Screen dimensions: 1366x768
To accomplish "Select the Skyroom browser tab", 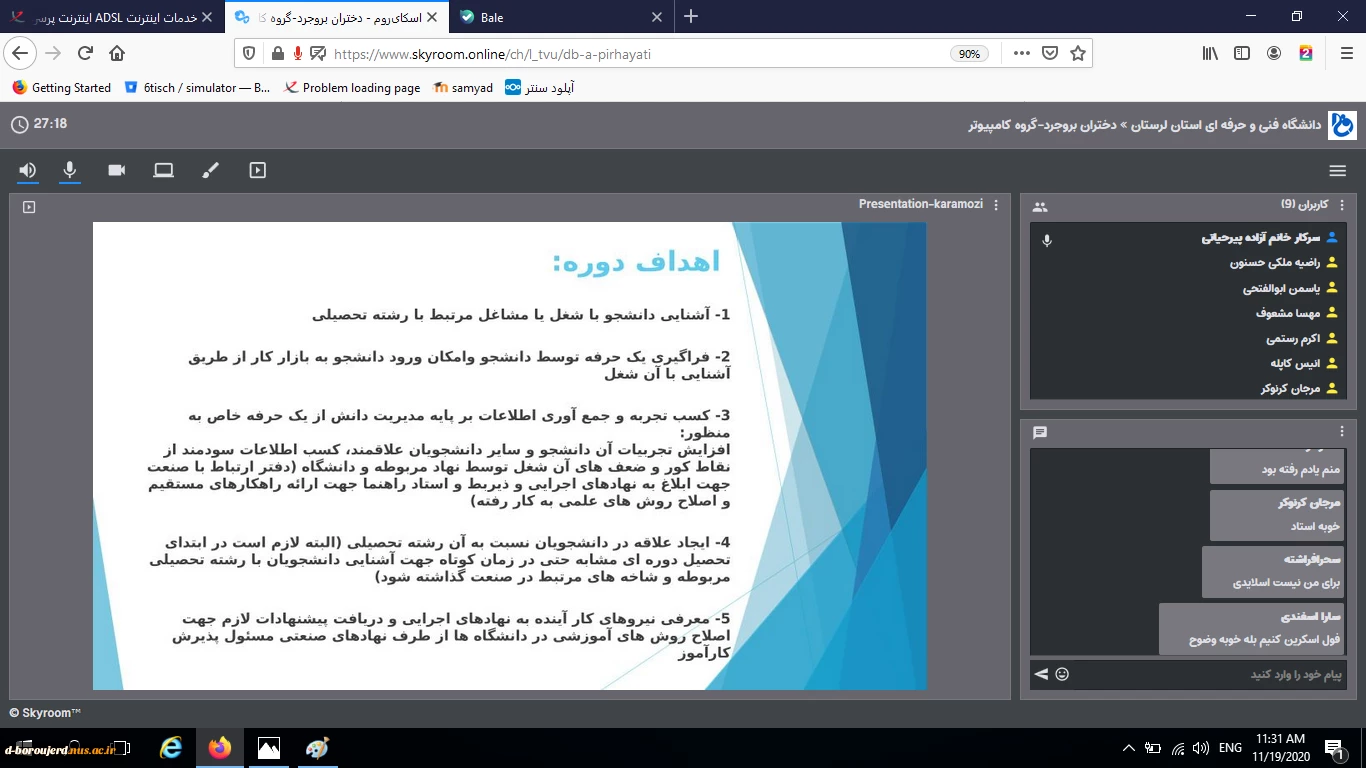I will point(336,17).
